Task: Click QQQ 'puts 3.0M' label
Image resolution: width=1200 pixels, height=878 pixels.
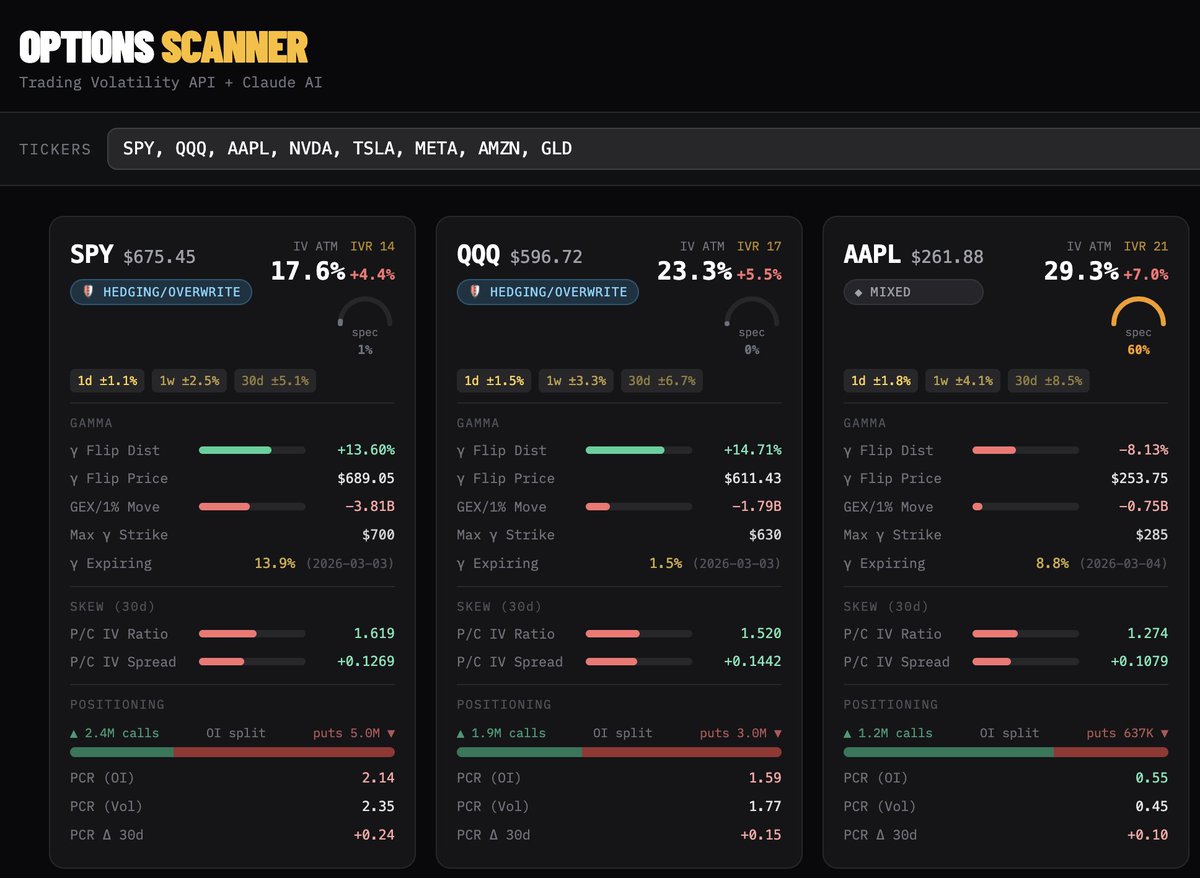Action: pos(741,733)
